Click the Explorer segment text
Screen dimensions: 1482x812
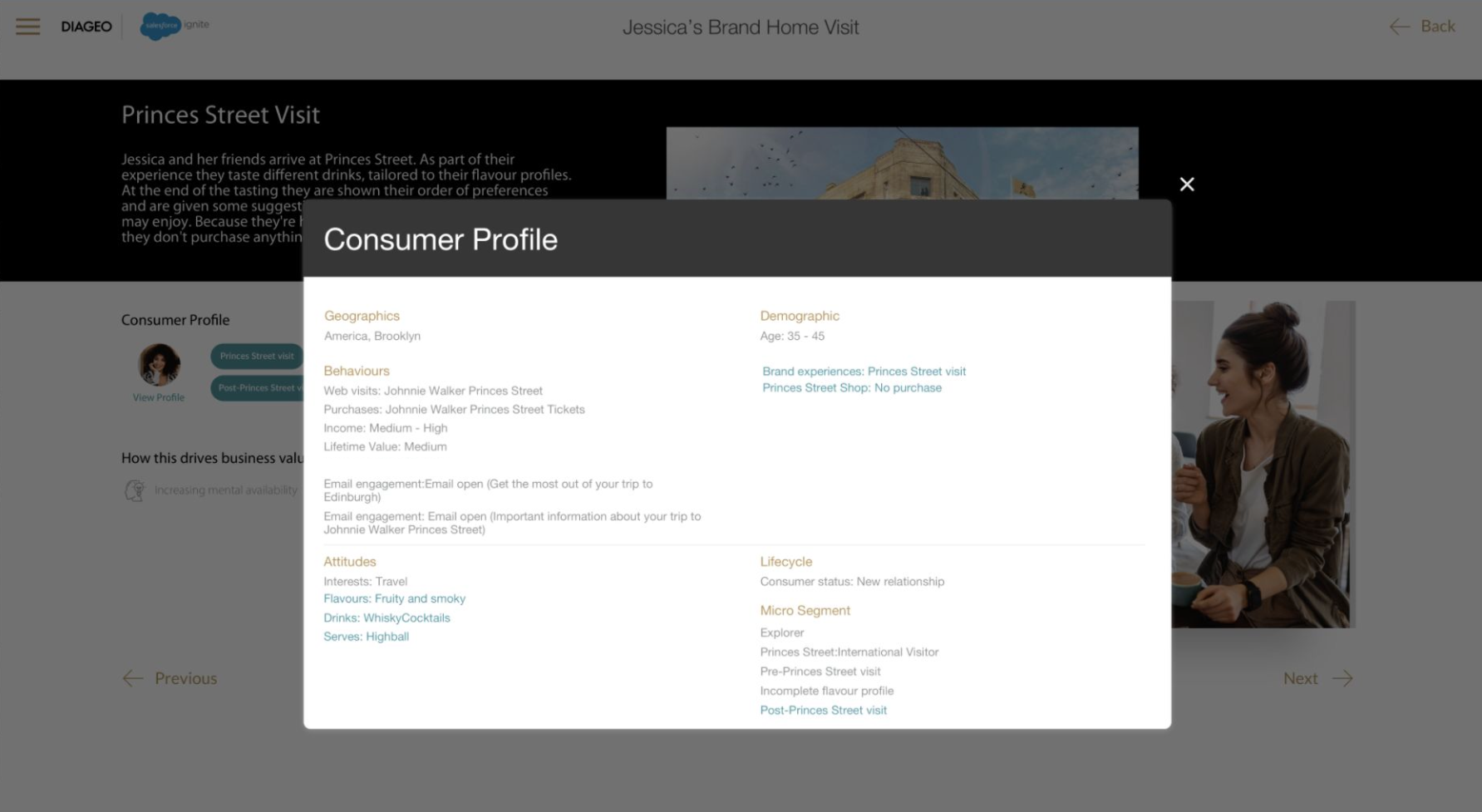click(x=781, y=632)
